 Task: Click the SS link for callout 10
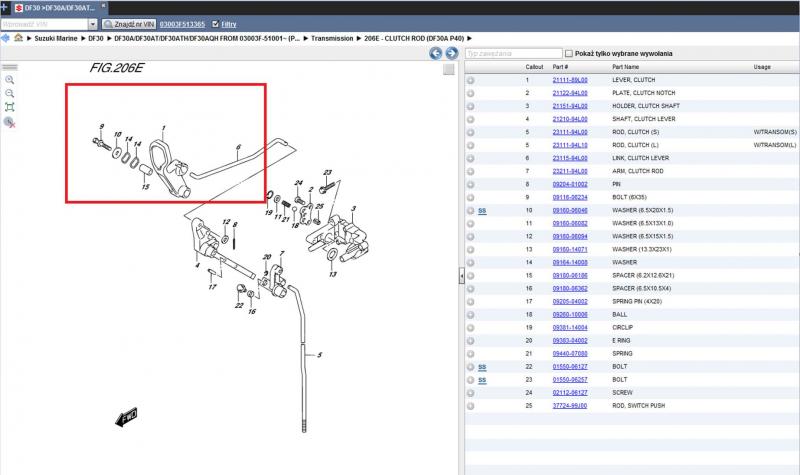(481, 212)
